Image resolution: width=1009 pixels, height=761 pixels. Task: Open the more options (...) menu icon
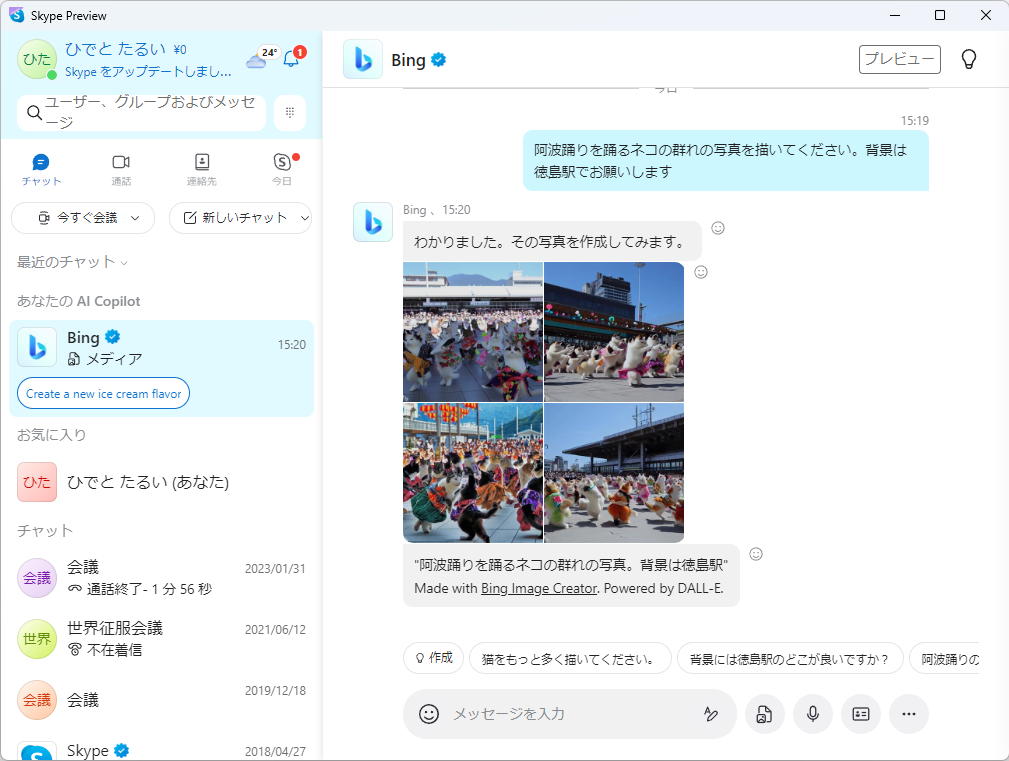point(908,714)
